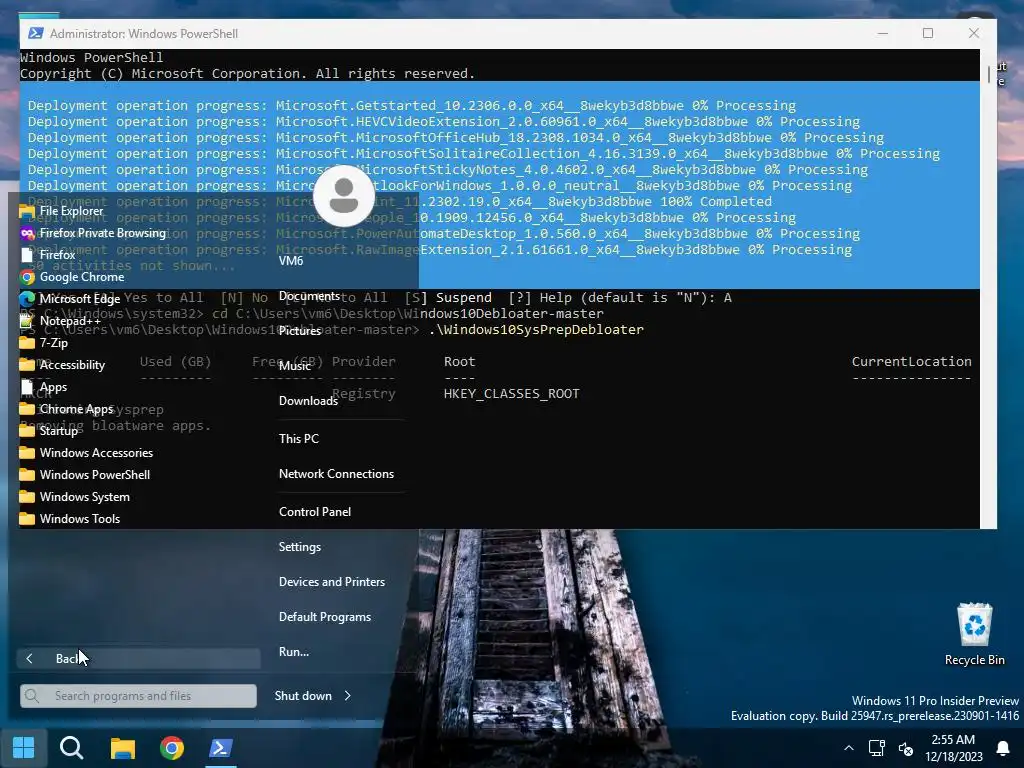Open the Apps entry in programs list

point(43,387)
